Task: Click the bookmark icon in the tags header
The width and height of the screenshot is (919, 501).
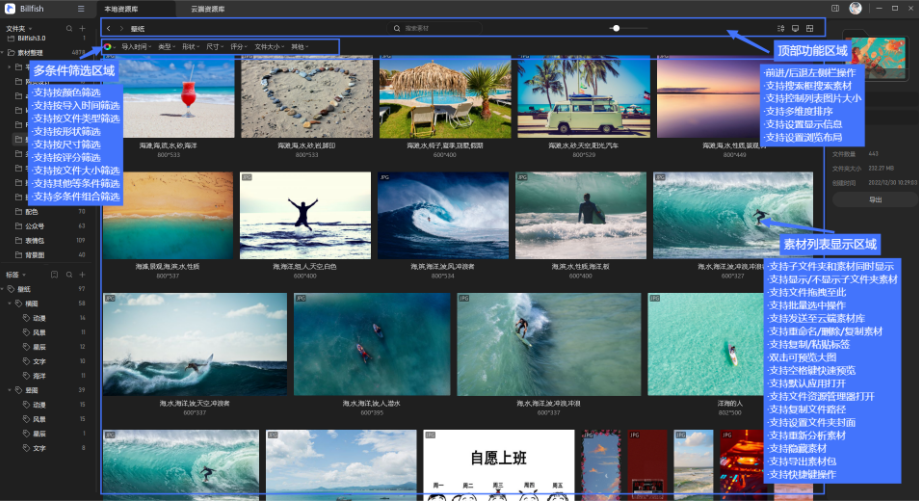Action: pos(55,274)
